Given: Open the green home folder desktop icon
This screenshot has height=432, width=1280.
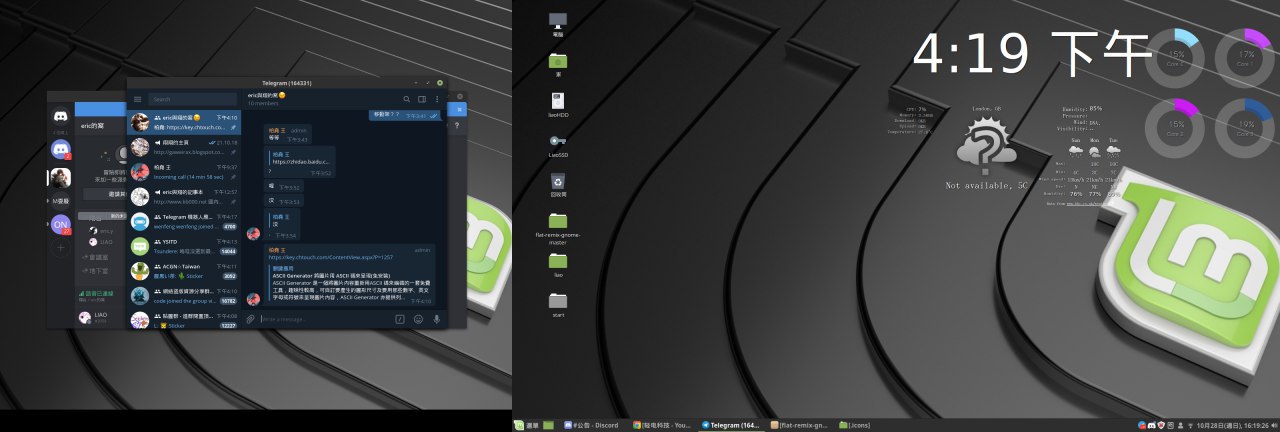Looking at the screenshot, I should point(558,65).
